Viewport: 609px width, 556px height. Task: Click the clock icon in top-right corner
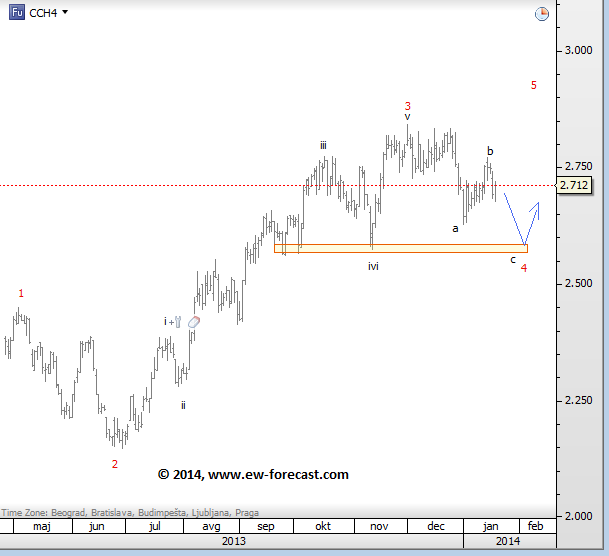(x=541, y=14)
